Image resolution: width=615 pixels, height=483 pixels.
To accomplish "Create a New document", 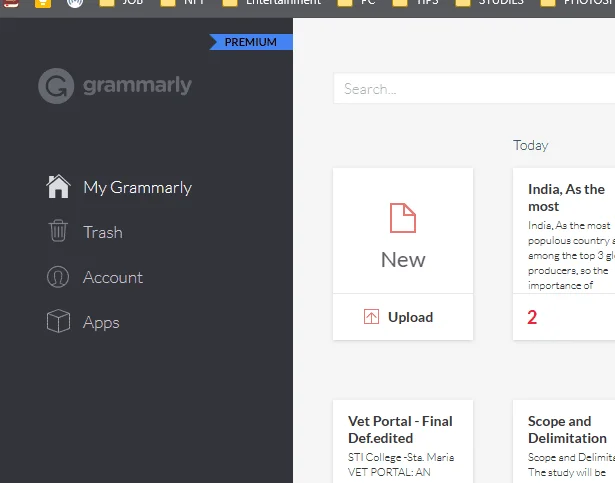I will 403,231.
